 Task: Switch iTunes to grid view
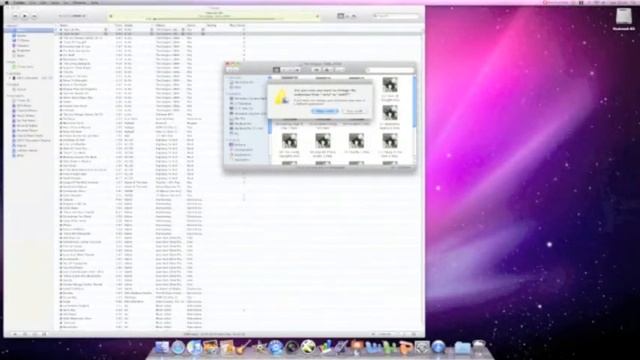(347, 16)
